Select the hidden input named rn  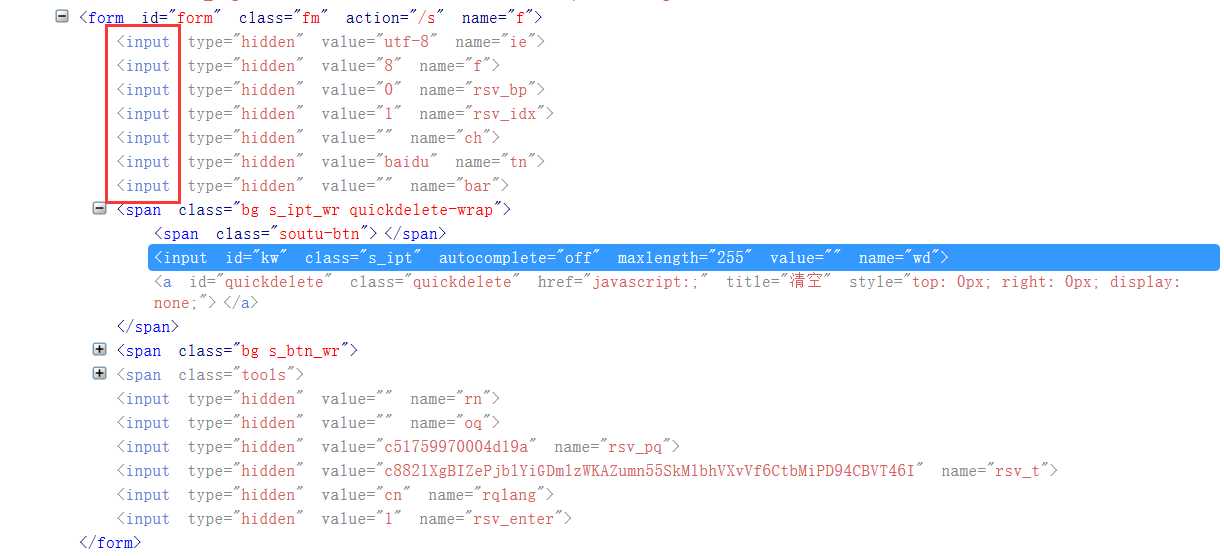tap(308, 398)
